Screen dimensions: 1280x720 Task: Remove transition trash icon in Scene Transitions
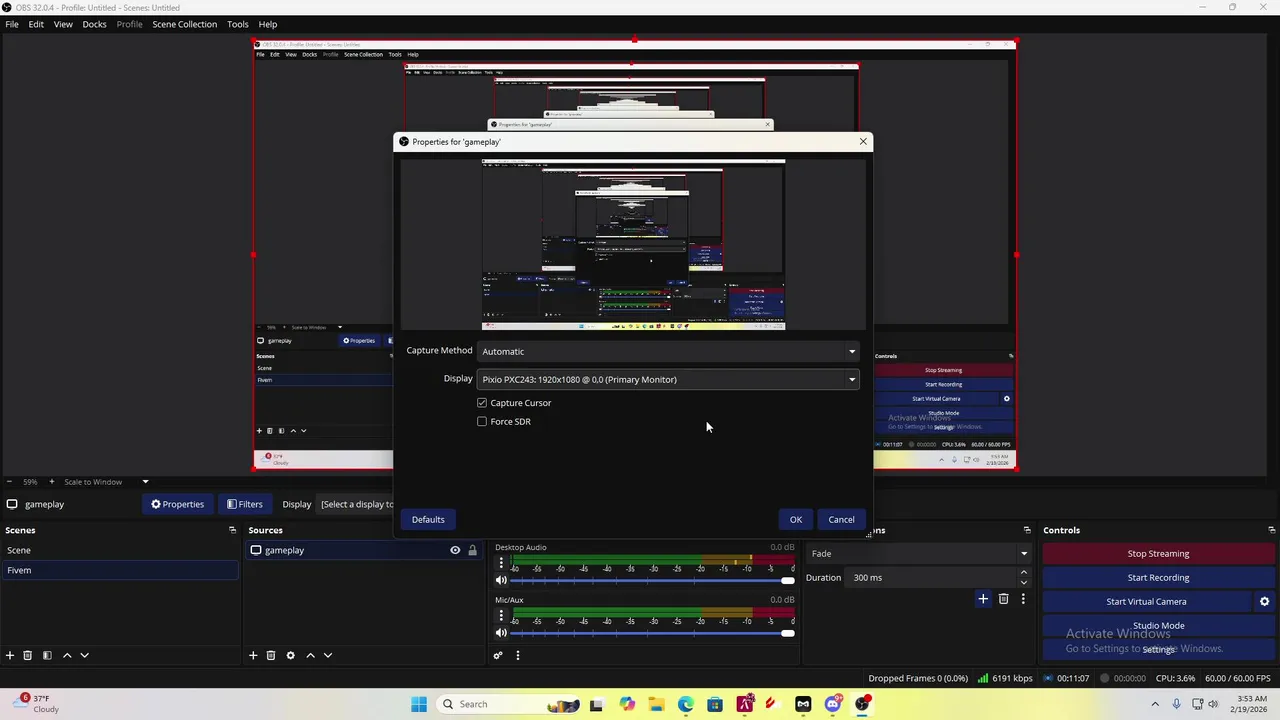tap(1004, 599)
